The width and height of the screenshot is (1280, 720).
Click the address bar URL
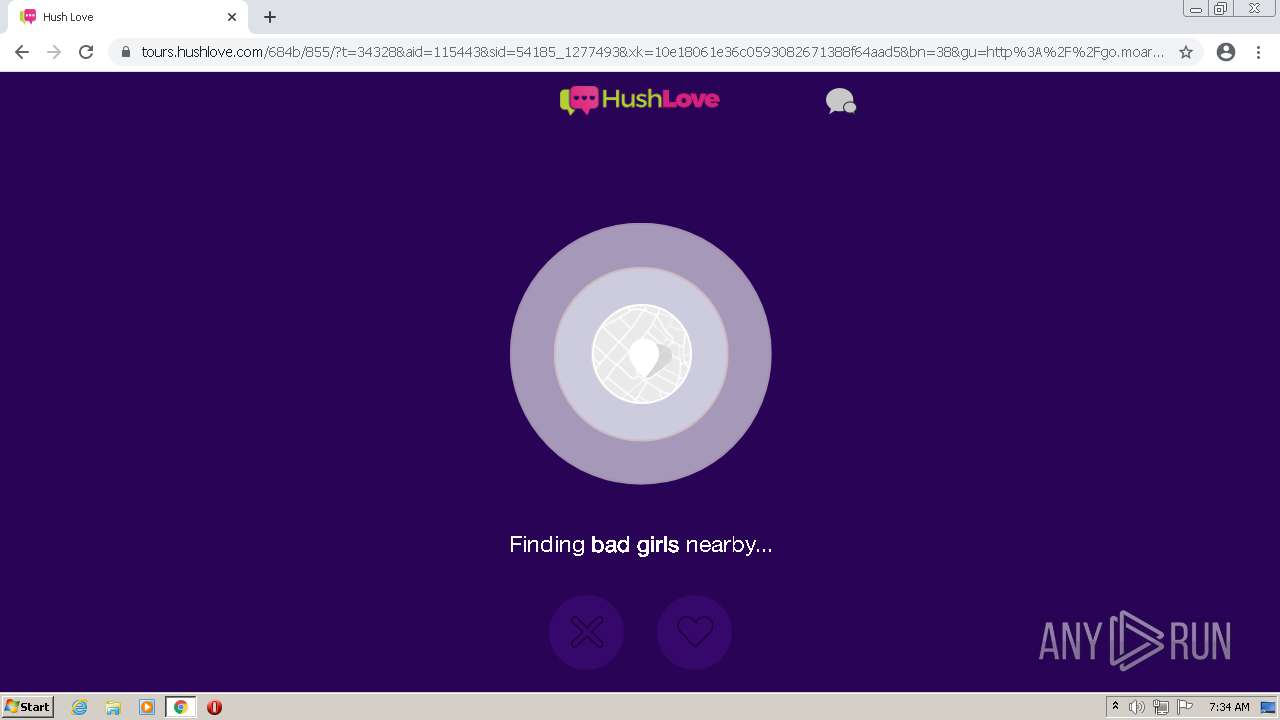click(x=652, y=52)
